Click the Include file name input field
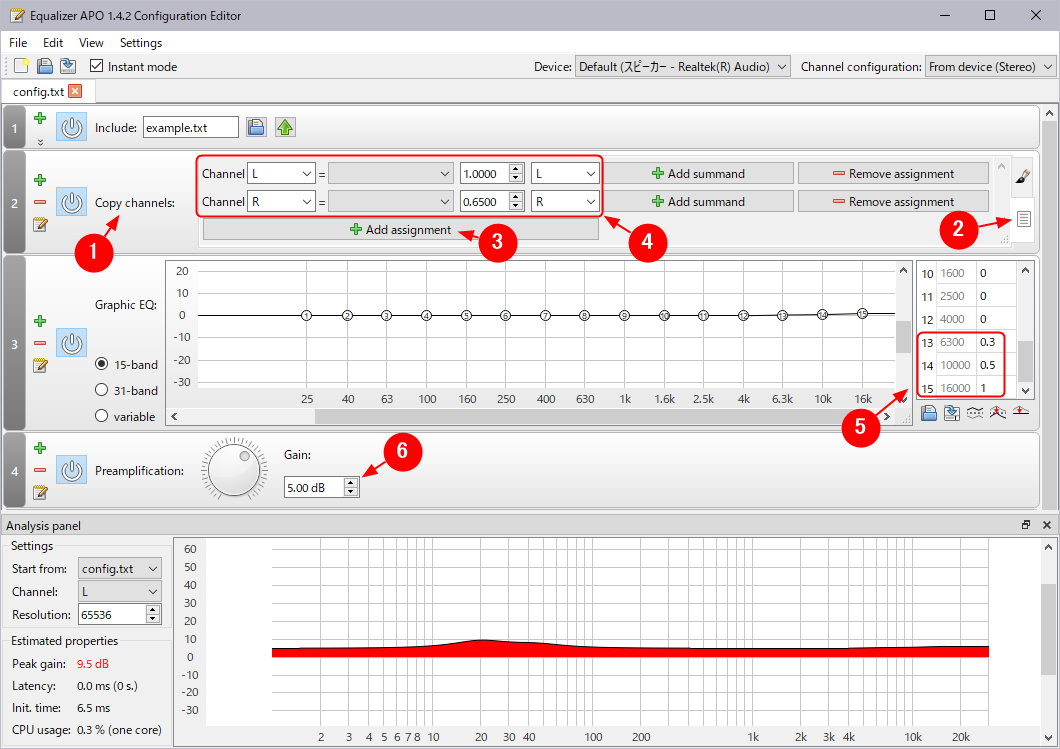This screenshot has width=1060, height=749. (x=190, y=127)
